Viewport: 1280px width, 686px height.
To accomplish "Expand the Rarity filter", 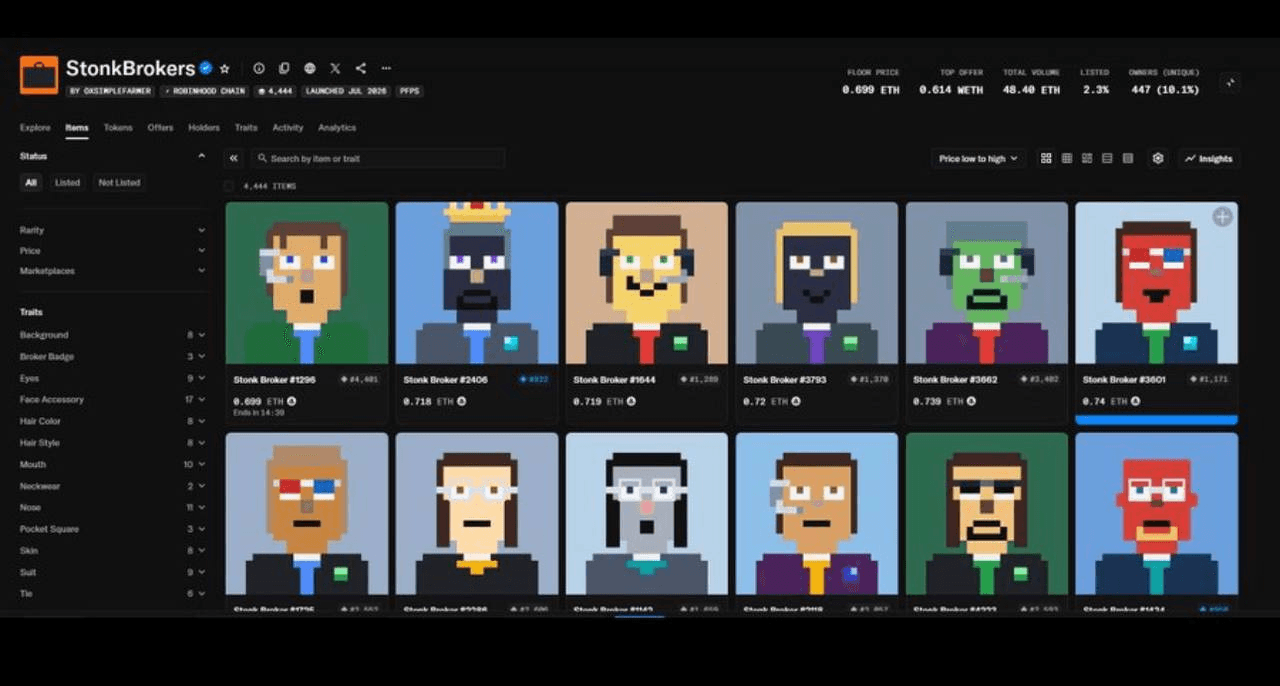I will click(x=113, y=230).
